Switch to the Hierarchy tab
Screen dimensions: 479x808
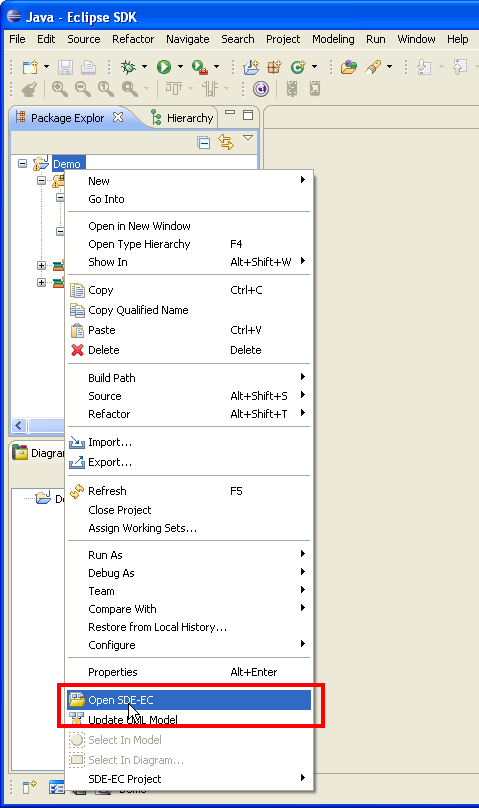click(x=182, y=118)
